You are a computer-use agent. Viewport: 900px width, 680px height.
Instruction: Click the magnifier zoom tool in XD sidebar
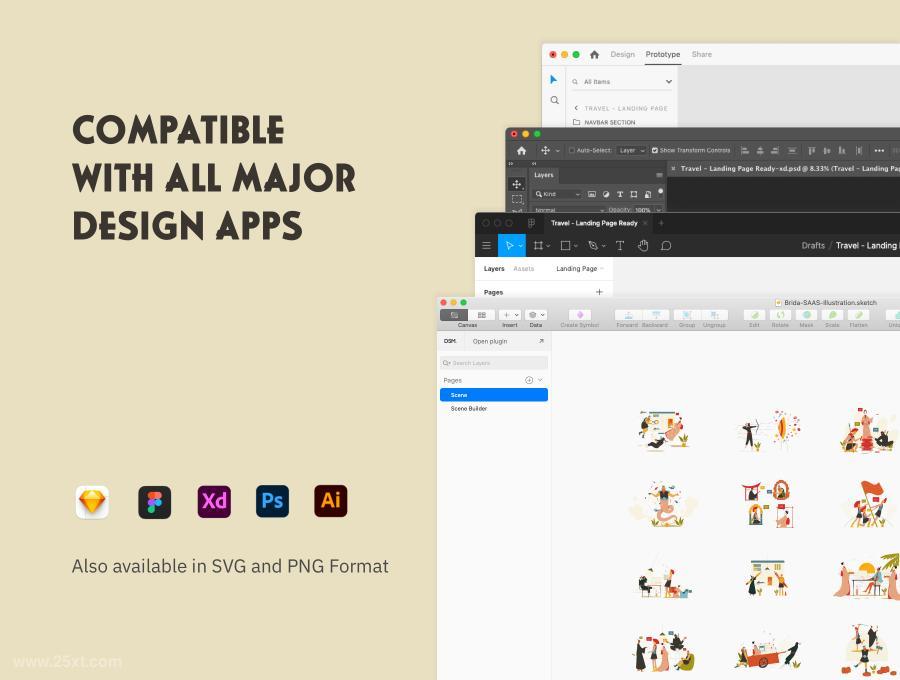[x=554, y=100]
